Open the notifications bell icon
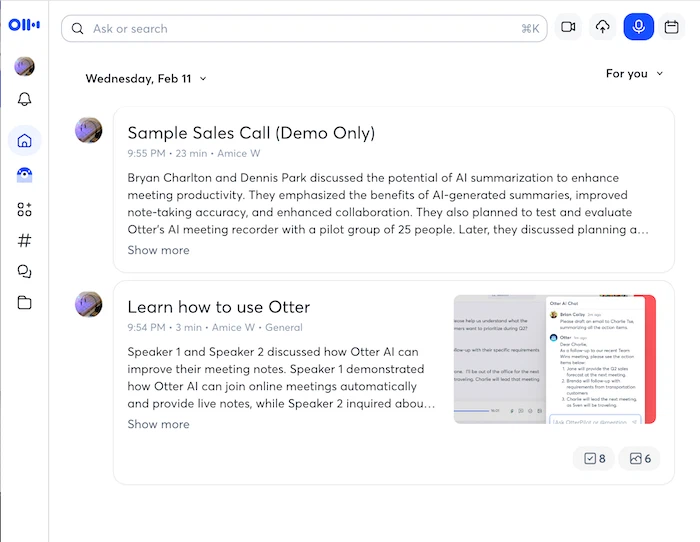The image size is (700, 542). pyautogui.click(x=25, y=99)
